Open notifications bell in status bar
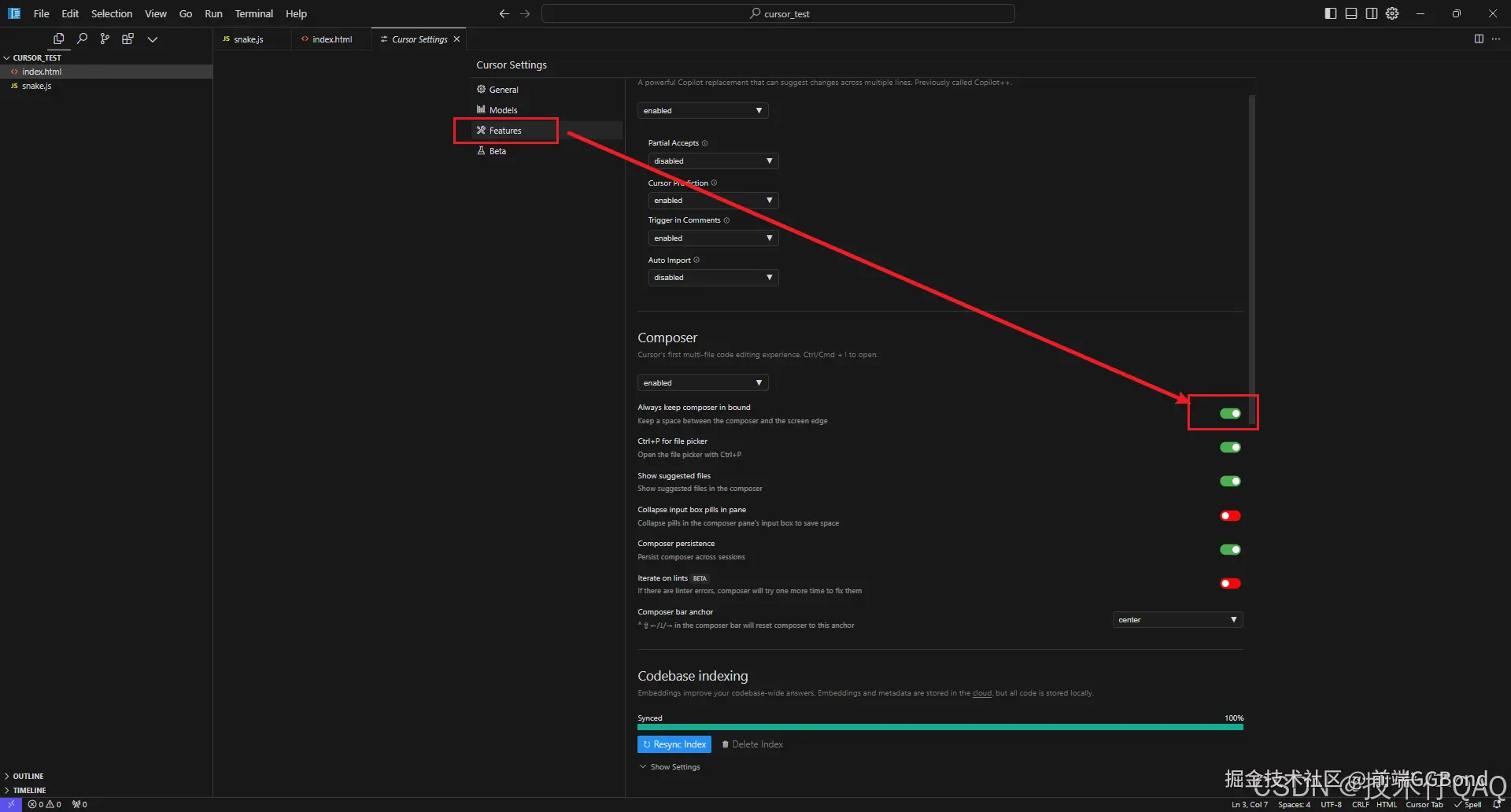 [1497, 804]
